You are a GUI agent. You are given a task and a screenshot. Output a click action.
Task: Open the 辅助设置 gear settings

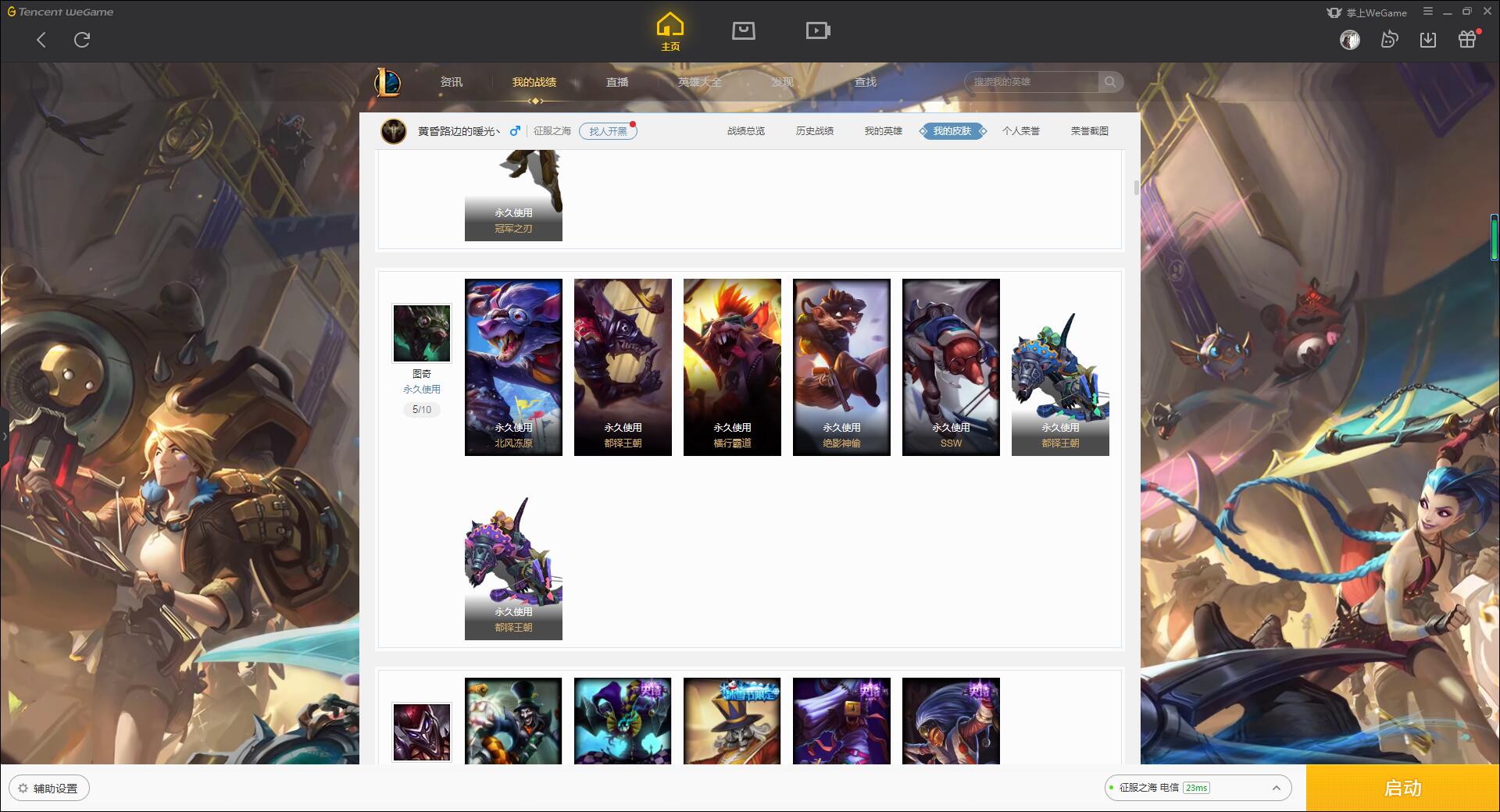pyautogui.click(x=49, y=789)
